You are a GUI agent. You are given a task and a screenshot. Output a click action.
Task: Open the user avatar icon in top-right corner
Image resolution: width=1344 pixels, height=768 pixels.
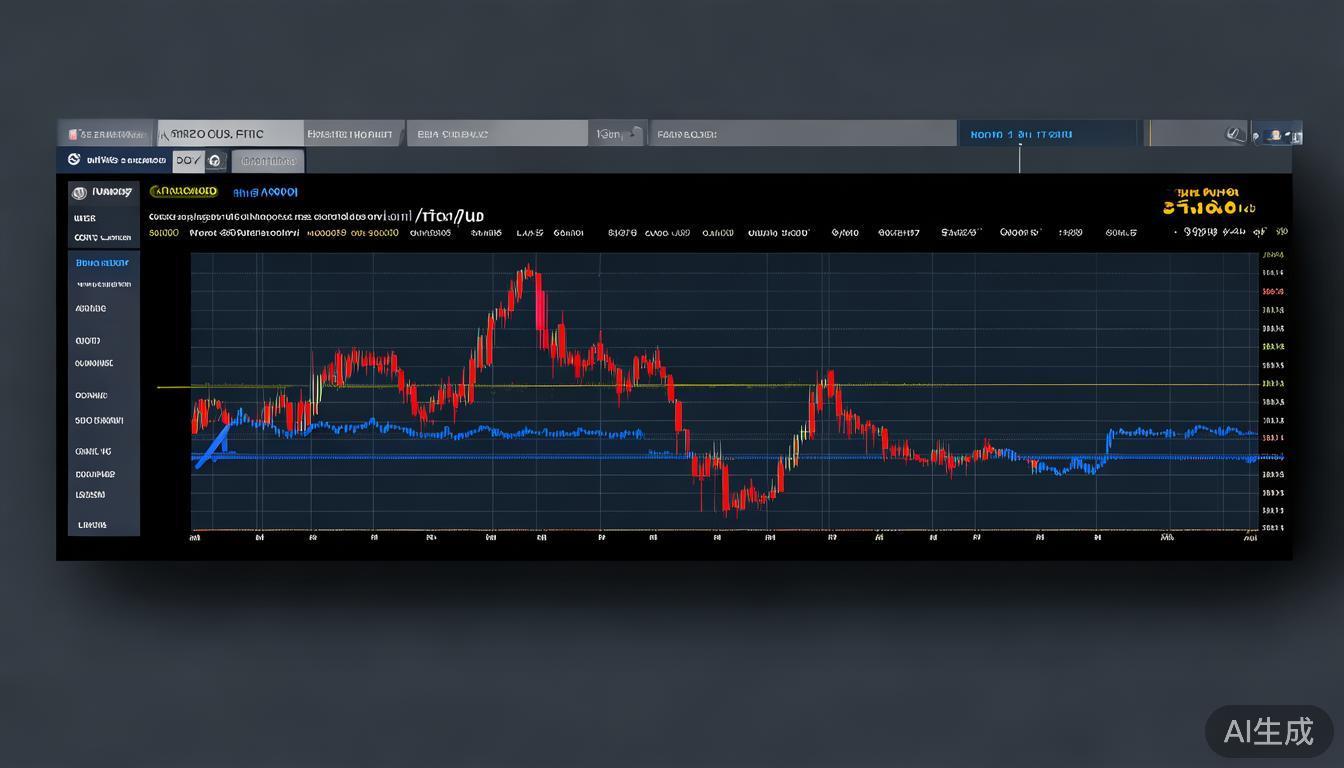tap(1274, 134)
